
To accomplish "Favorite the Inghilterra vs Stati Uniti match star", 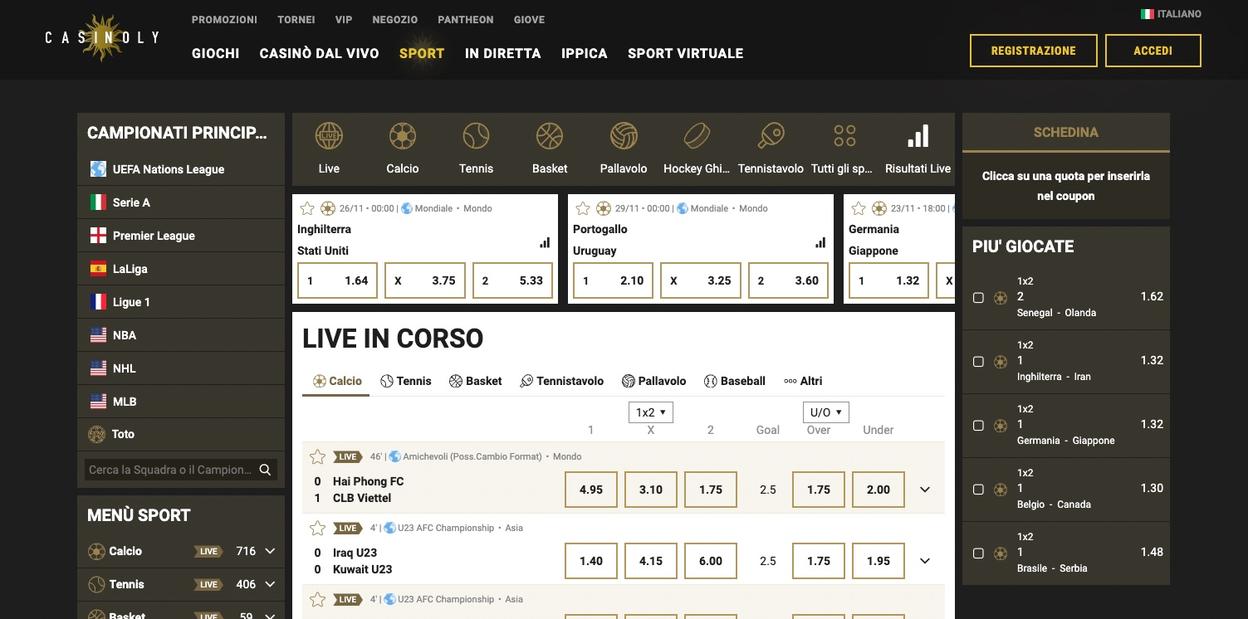I will [x=307, y=208].
